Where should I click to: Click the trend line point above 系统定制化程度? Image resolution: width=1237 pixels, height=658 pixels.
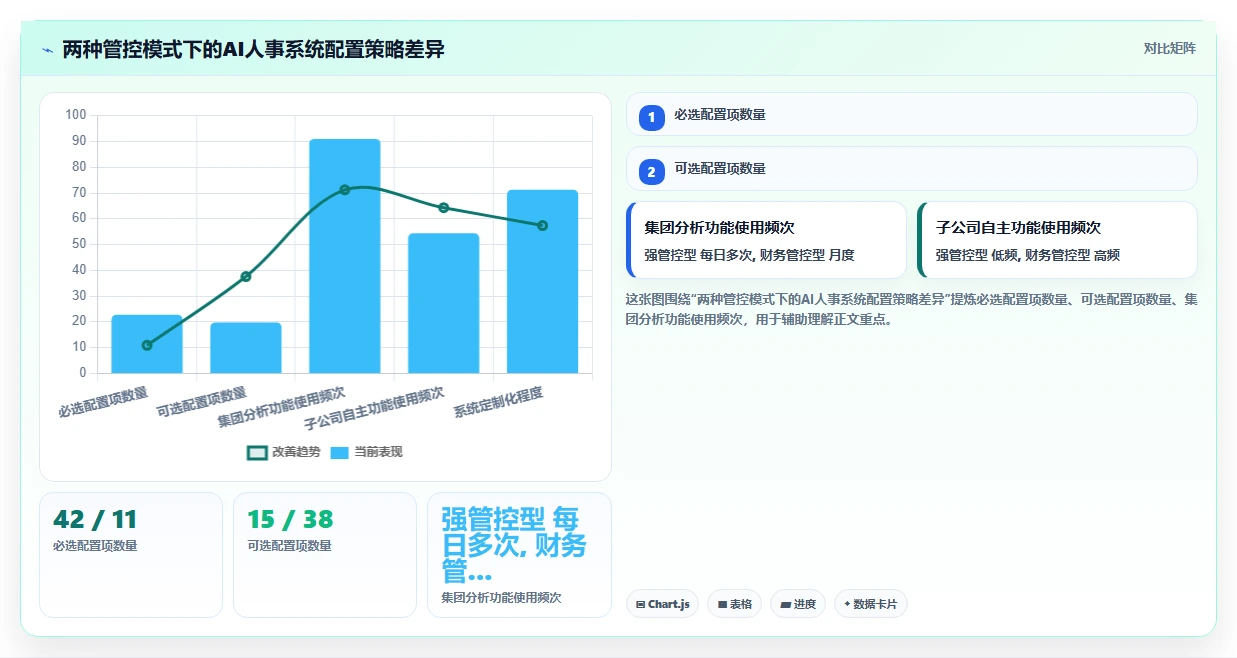543,225
